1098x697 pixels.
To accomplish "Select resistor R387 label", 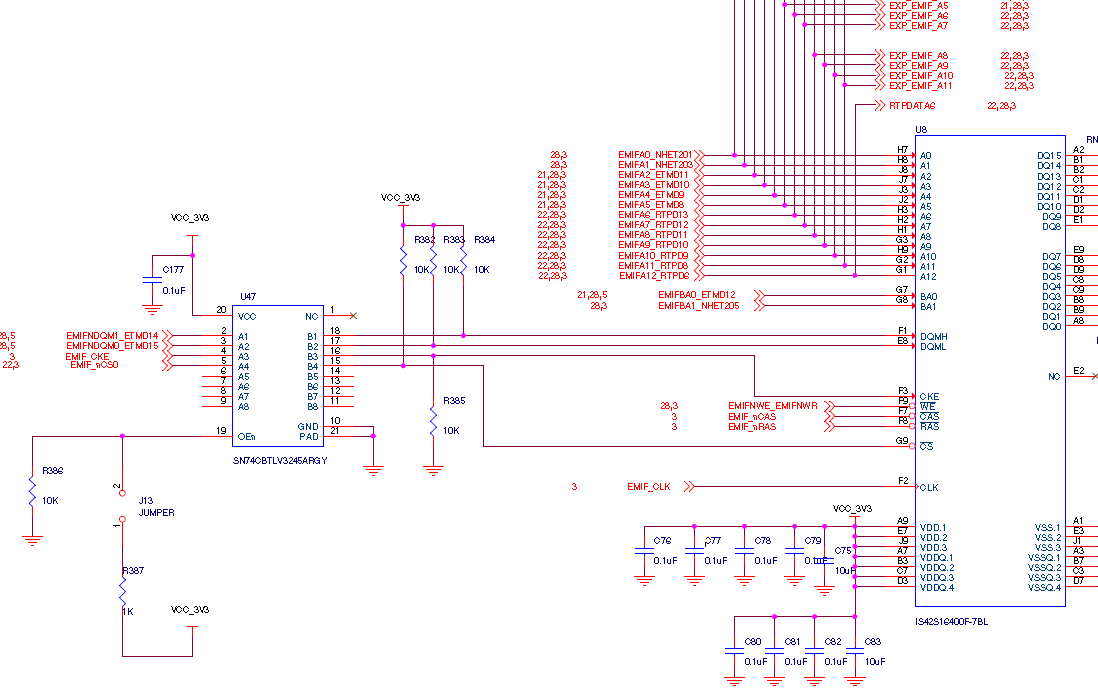I will 132,571.
